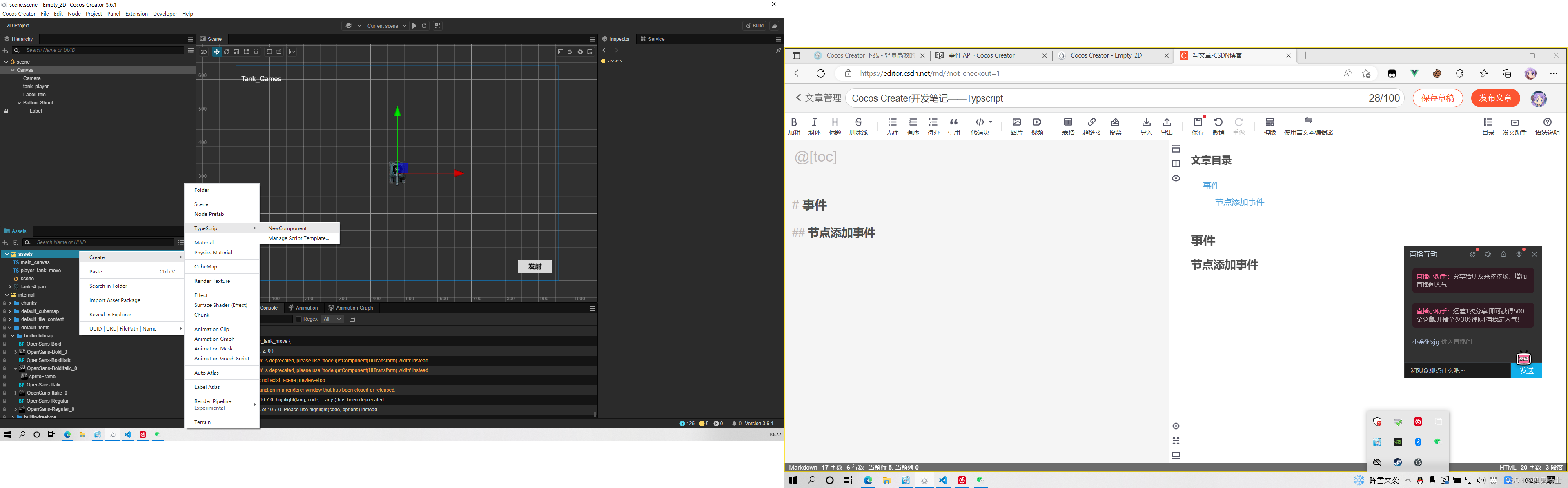
Task: Open the Current scene preview dropdown
Action: [387, 26]
